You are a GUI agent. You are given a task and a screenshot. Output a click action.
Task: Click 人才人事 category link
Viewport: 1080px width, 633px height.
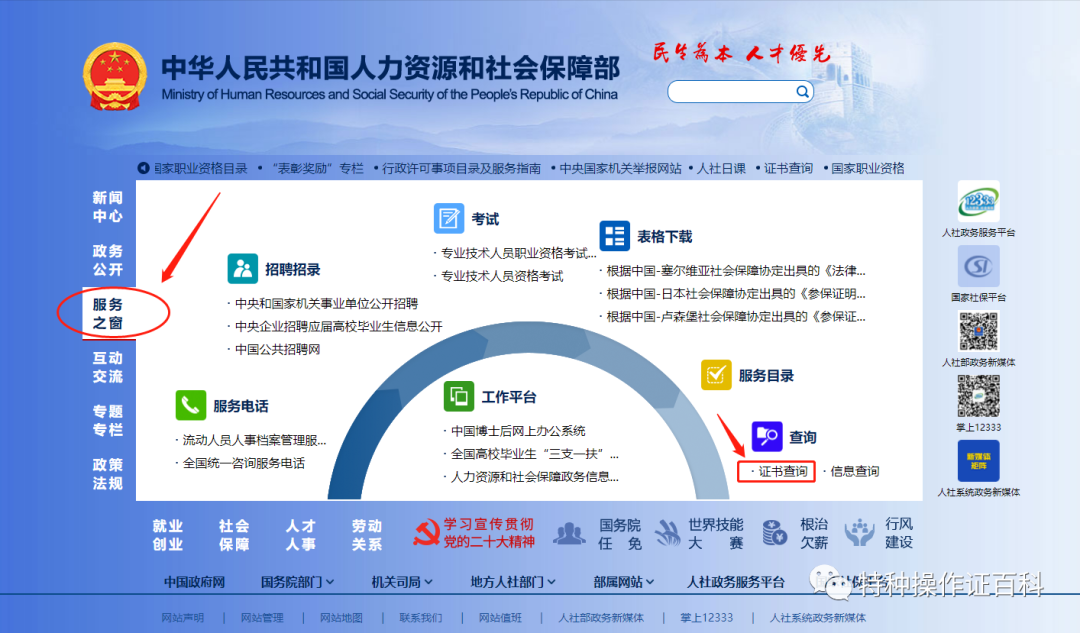click(x=301, y=535)
